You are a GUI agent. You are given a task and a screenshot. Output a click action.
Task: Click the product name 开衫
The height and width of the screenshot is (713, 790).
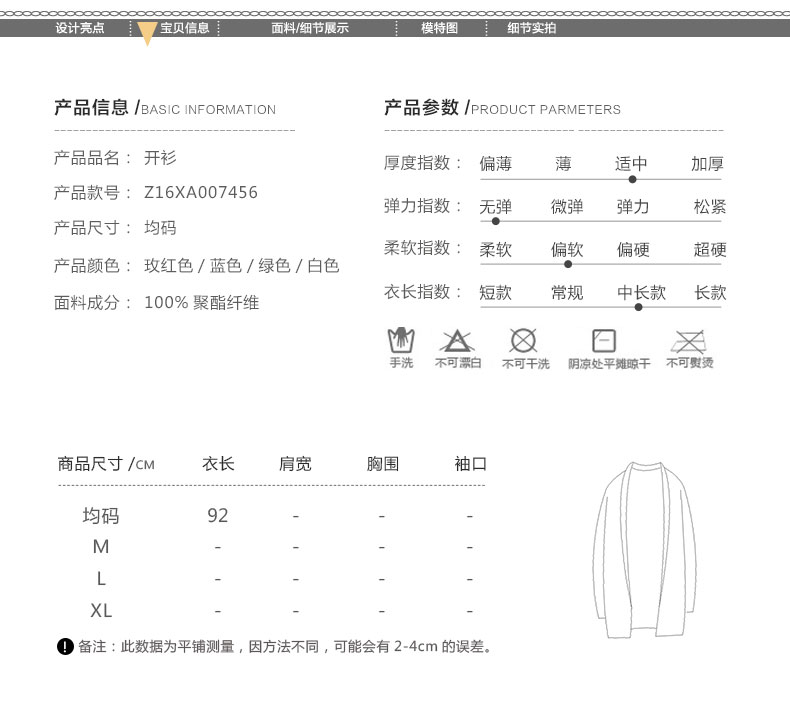coord(160,158)
